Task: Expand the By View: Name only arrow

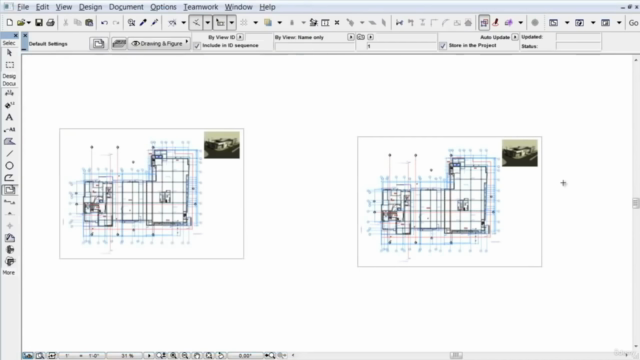Action: [350, 37]
